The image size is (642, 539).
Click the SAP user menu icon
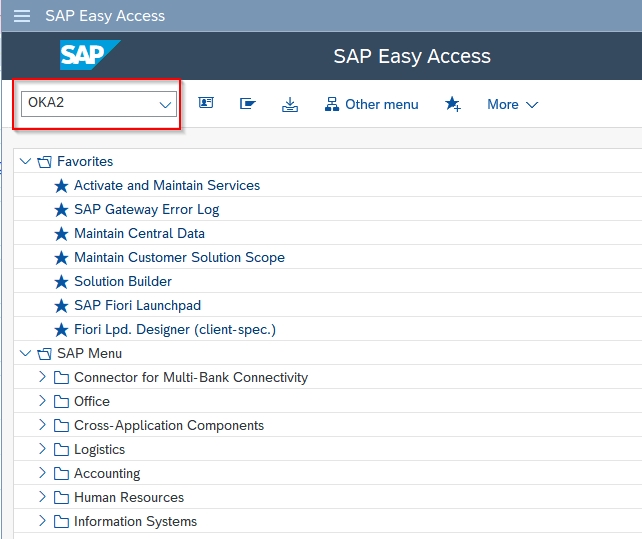pyautogui.click(x=206, y=103)
